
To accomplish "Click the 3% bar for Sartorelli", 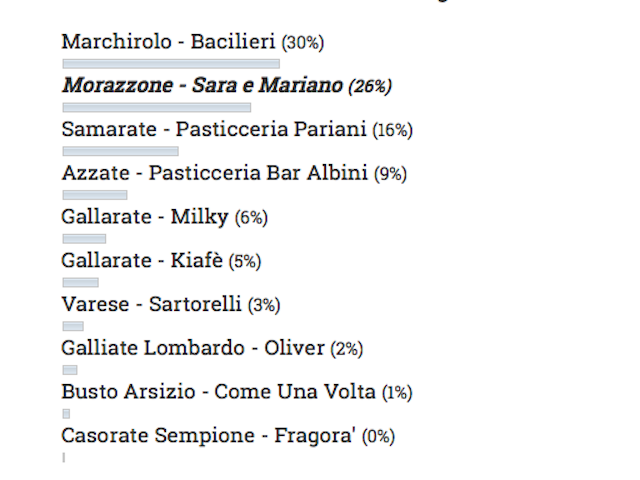I will coord(73,326).
